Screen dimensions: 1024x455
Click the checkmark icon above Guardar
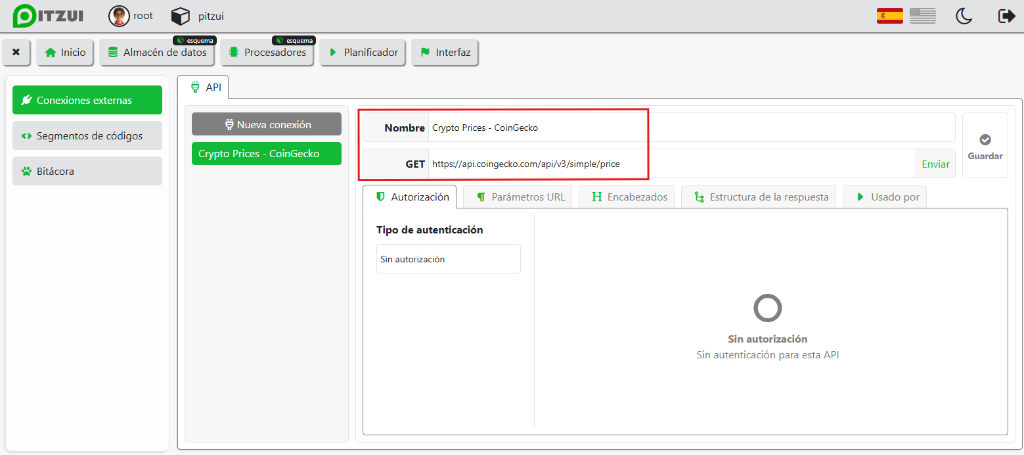pos(985,139)
